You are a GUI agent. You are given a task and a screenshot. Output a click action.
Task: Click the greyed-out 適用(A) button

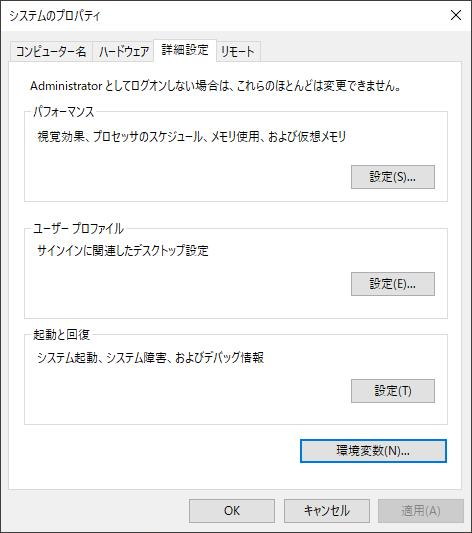[x=421, y=511]
